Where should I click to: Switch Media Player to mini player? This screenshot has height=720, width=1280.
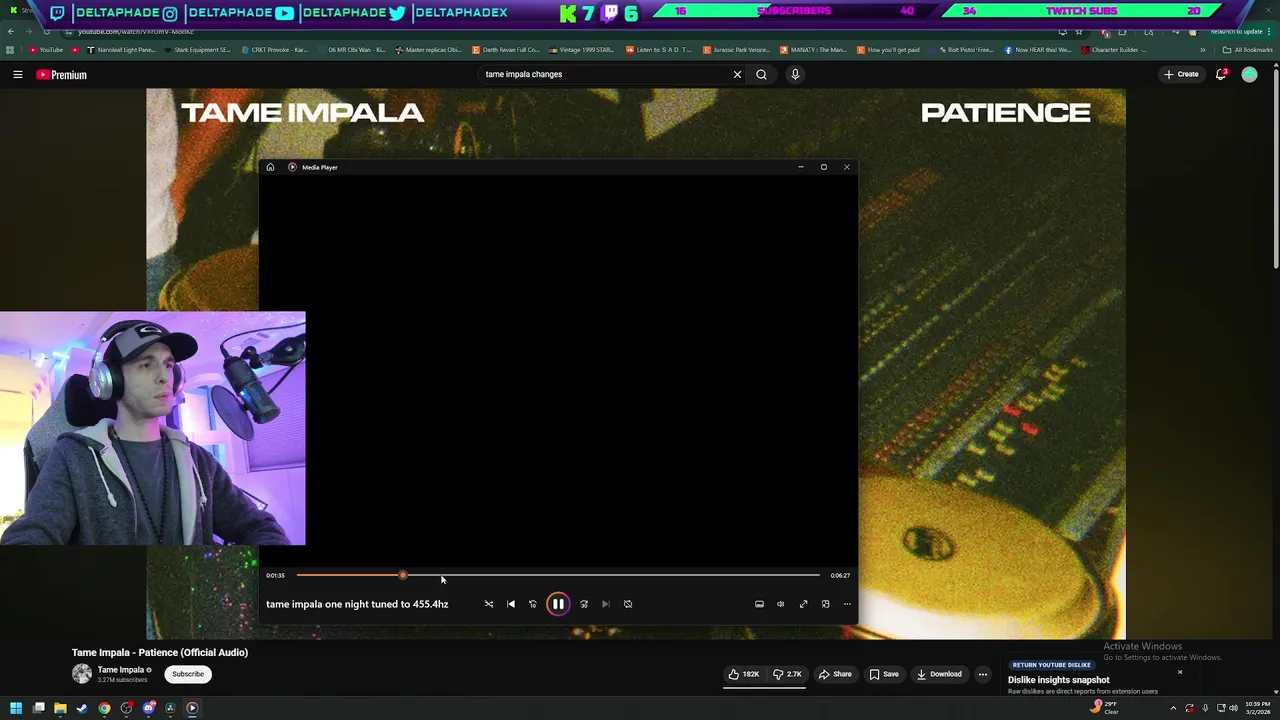coord(825,604)
